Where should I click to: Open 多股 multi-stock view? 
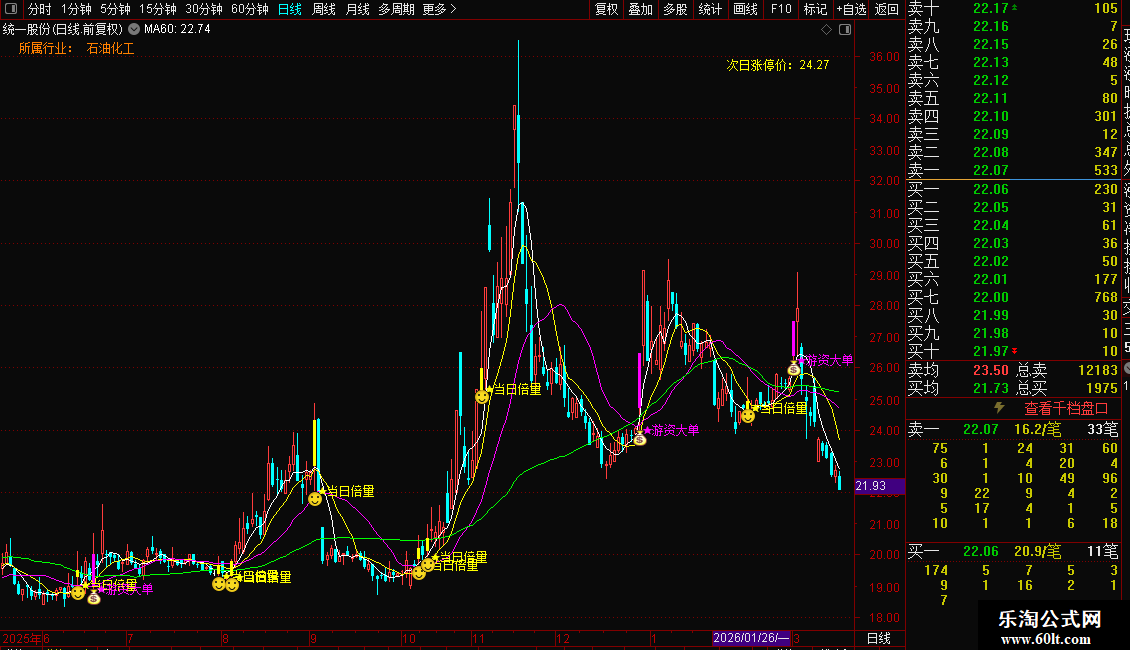pos(675,9)
